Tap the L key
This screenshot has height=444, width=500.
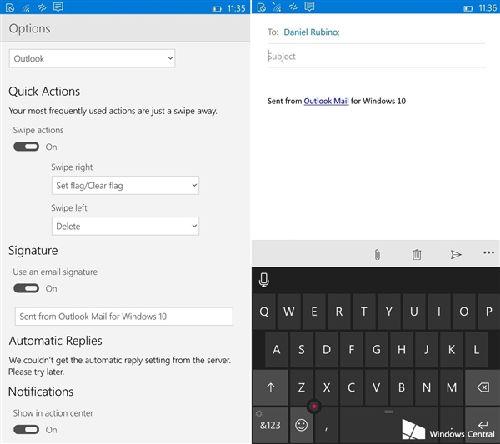[476, 349]
